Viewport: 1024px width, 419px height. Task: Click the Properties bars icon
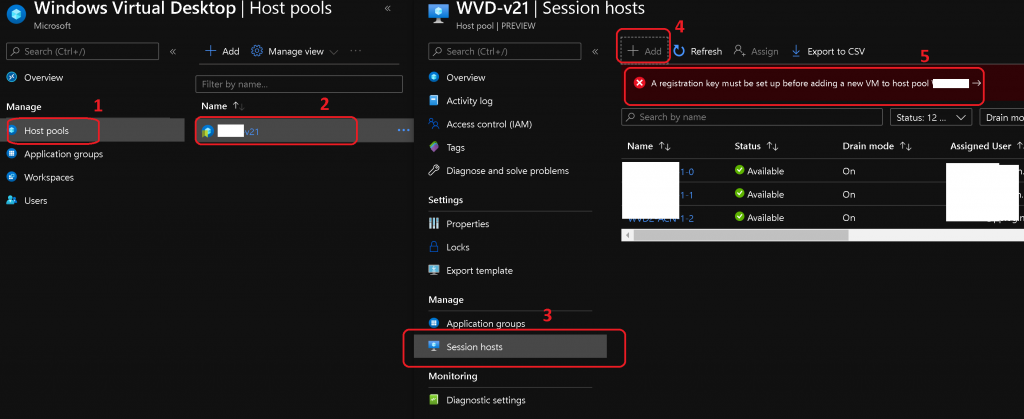(x=434, y=224)
